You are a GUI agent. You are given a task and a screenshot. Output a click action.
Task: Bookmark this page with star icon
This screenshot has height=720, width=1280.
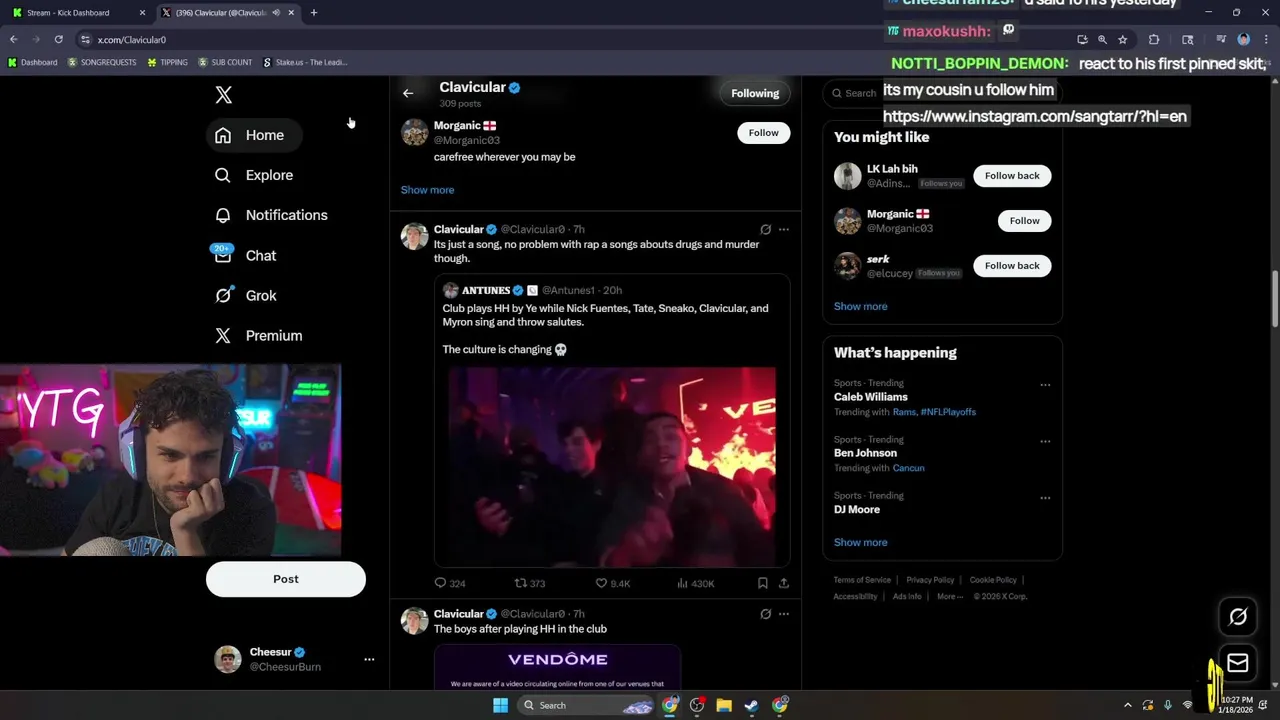[x=1123, y=39]
